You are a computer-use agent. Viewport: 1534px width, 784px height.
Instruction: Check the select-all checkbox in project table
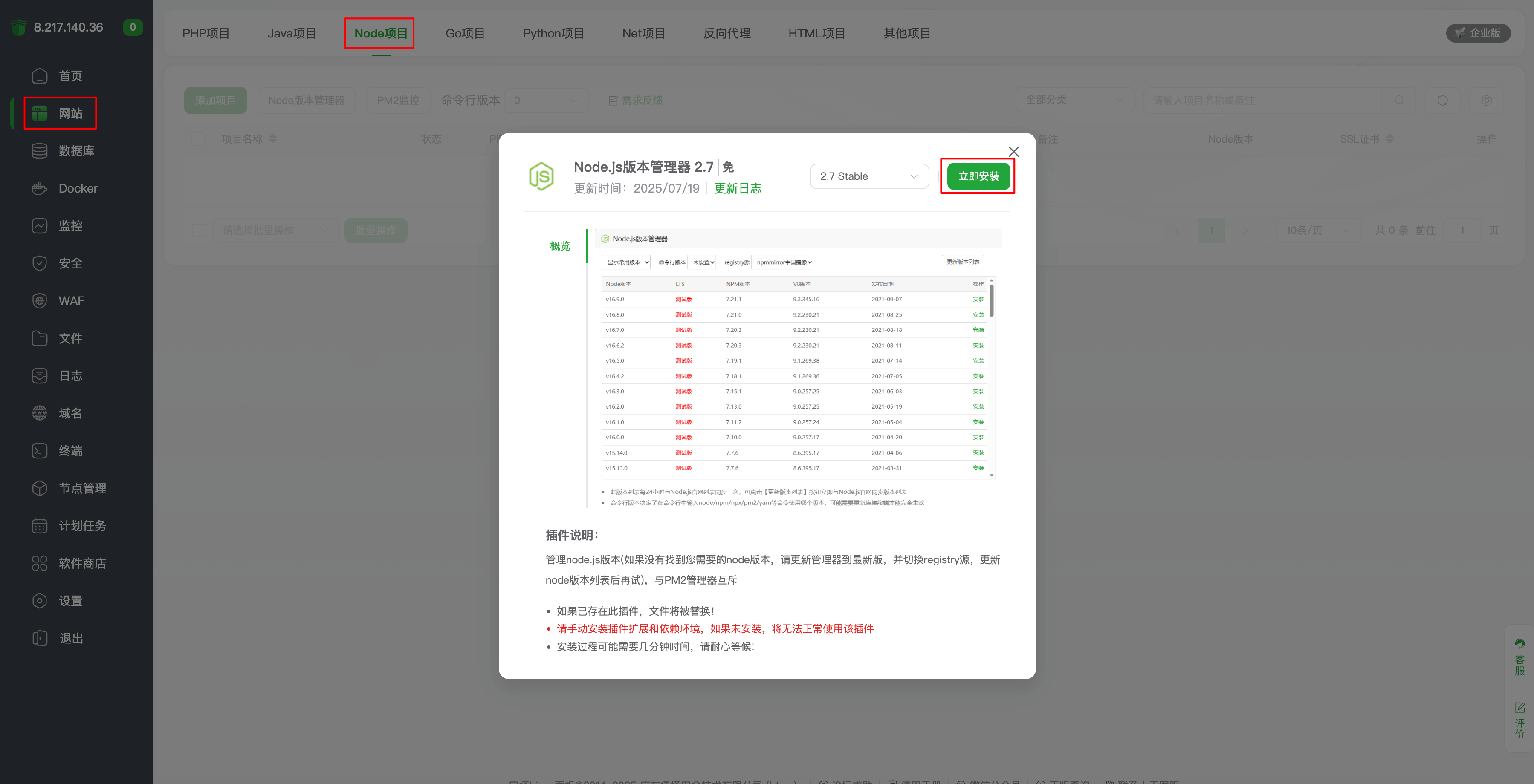coord(198,139)
